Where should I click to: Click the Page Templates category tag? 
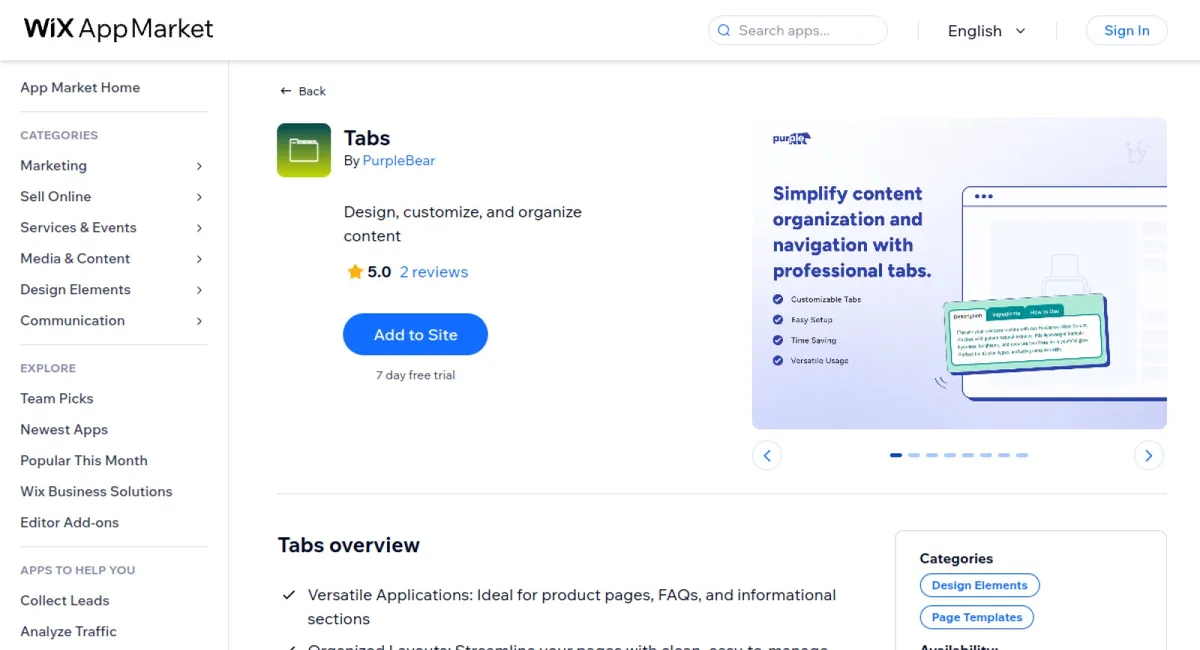tap(977, 618)
